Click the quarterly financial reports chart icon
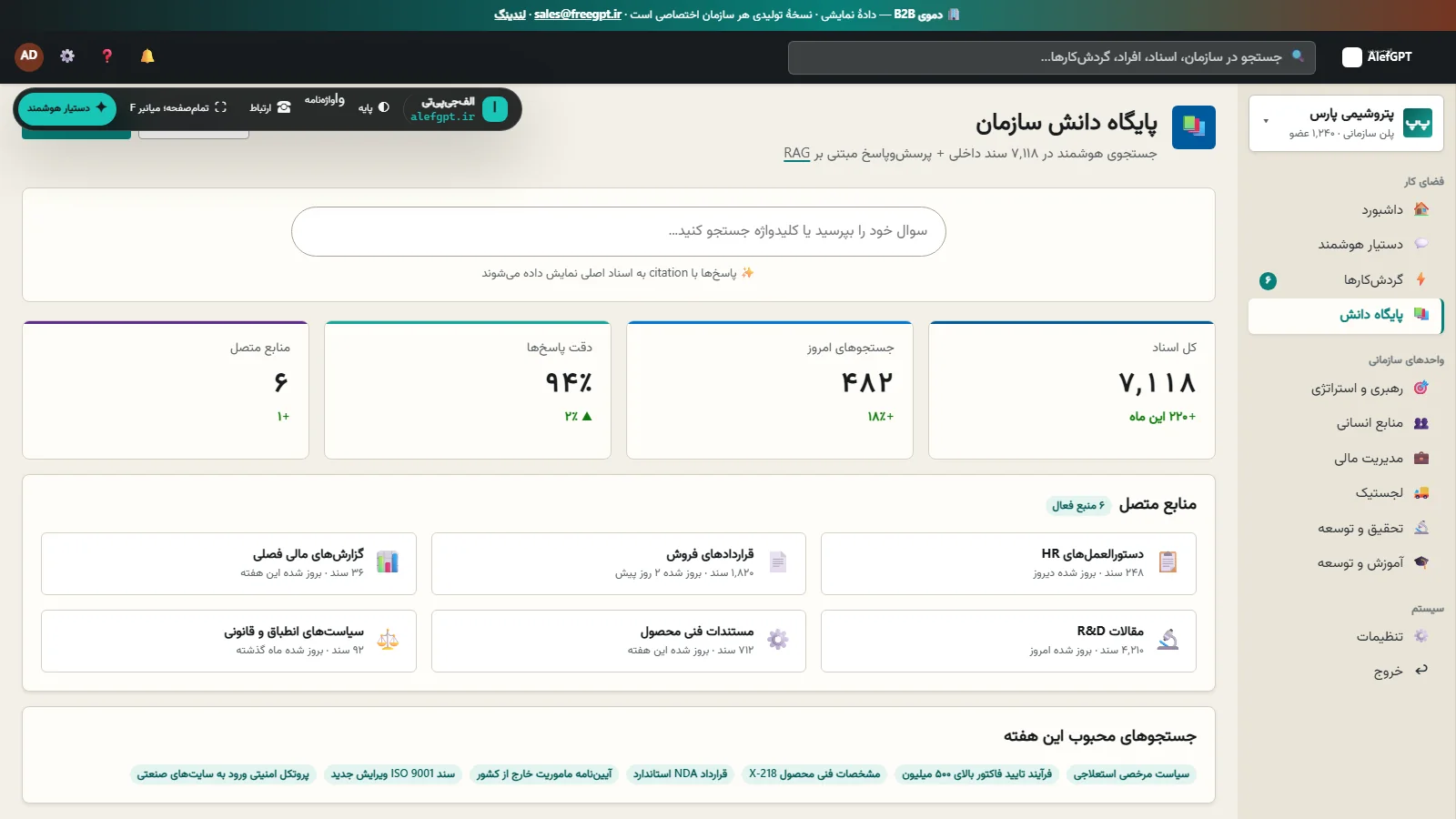 click(388, 562)
